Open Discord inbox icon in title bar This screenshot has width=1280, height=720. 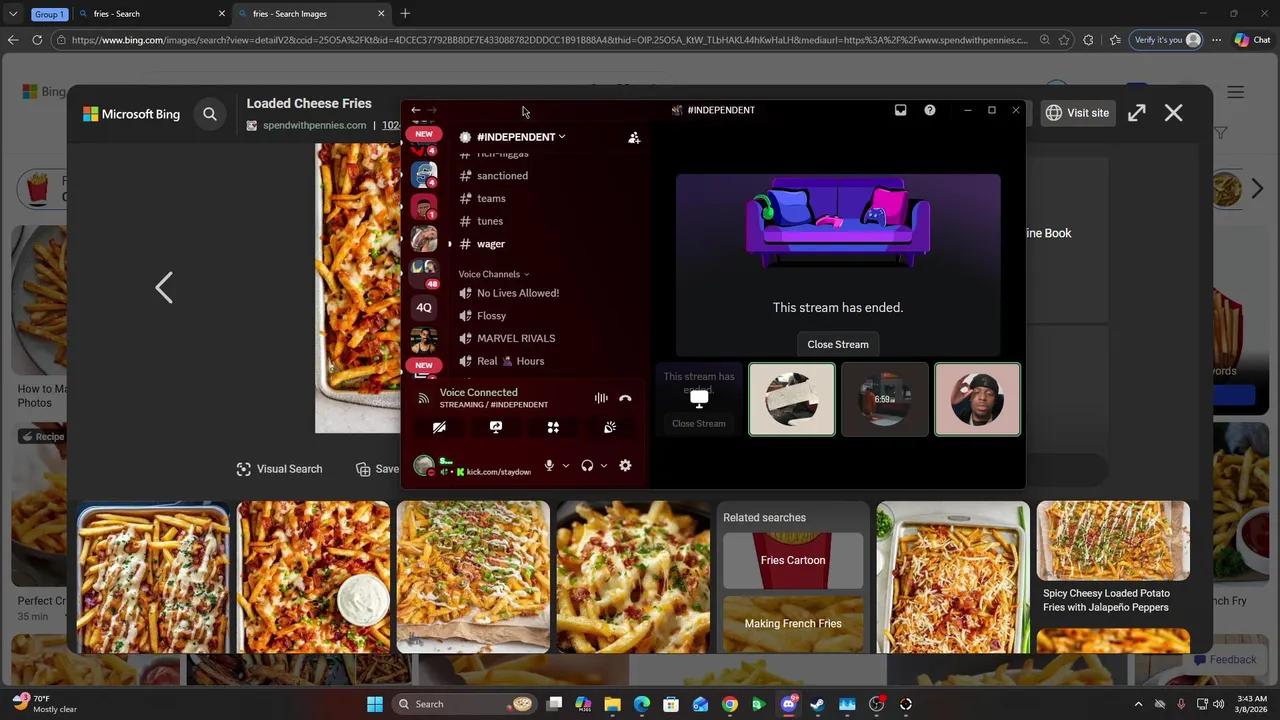900,110
